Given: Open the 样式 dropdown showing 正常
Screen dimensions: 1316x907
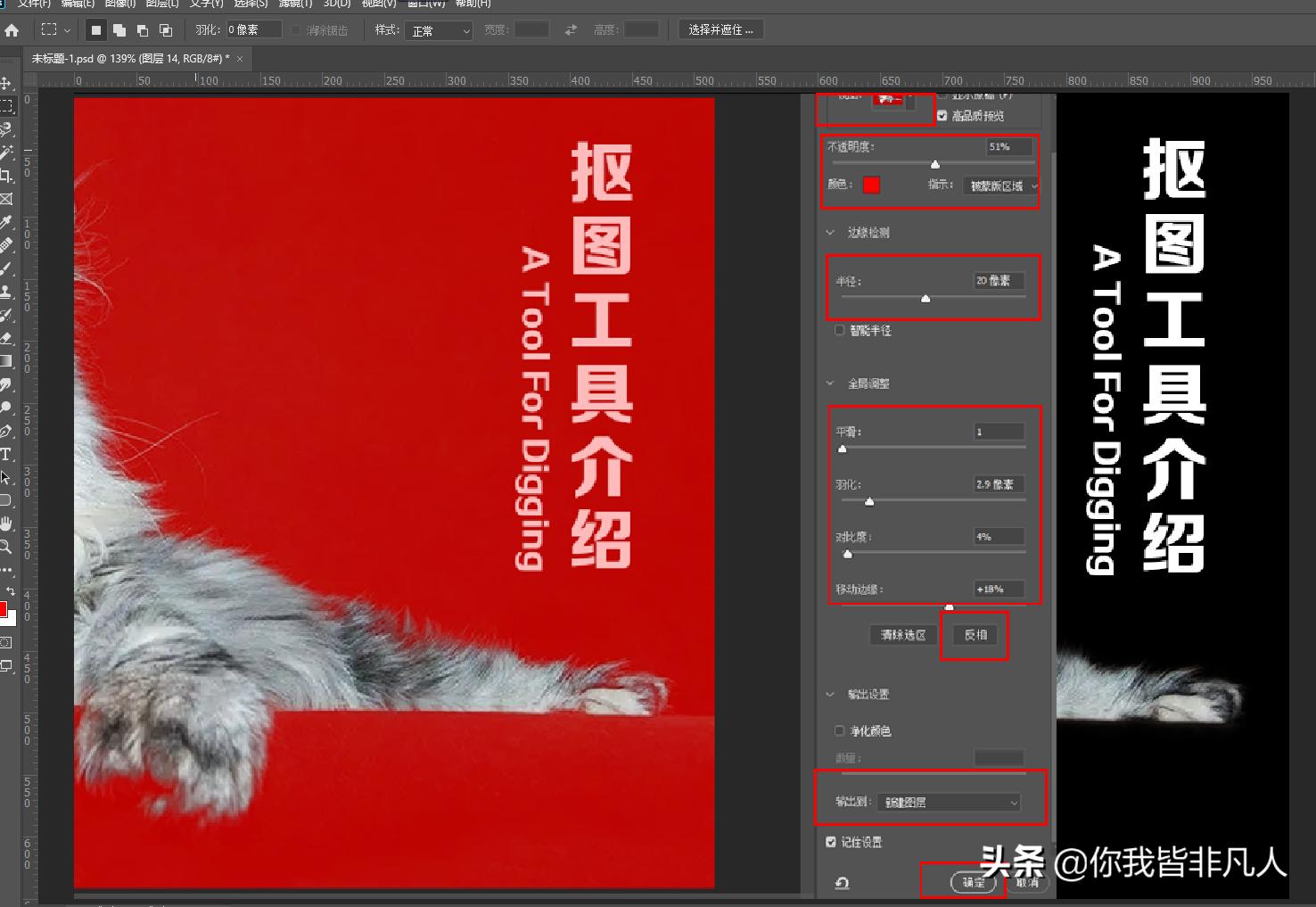Looking at the screenshot, I should 439,29.
